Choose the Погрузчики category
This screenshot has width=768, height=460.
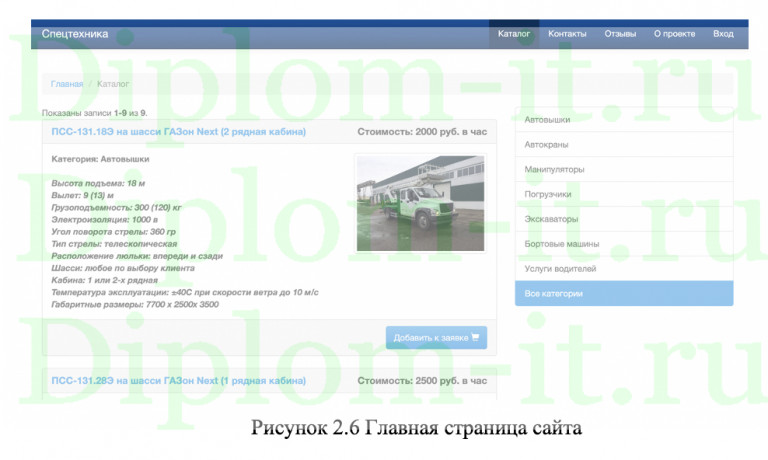[624, 194]
